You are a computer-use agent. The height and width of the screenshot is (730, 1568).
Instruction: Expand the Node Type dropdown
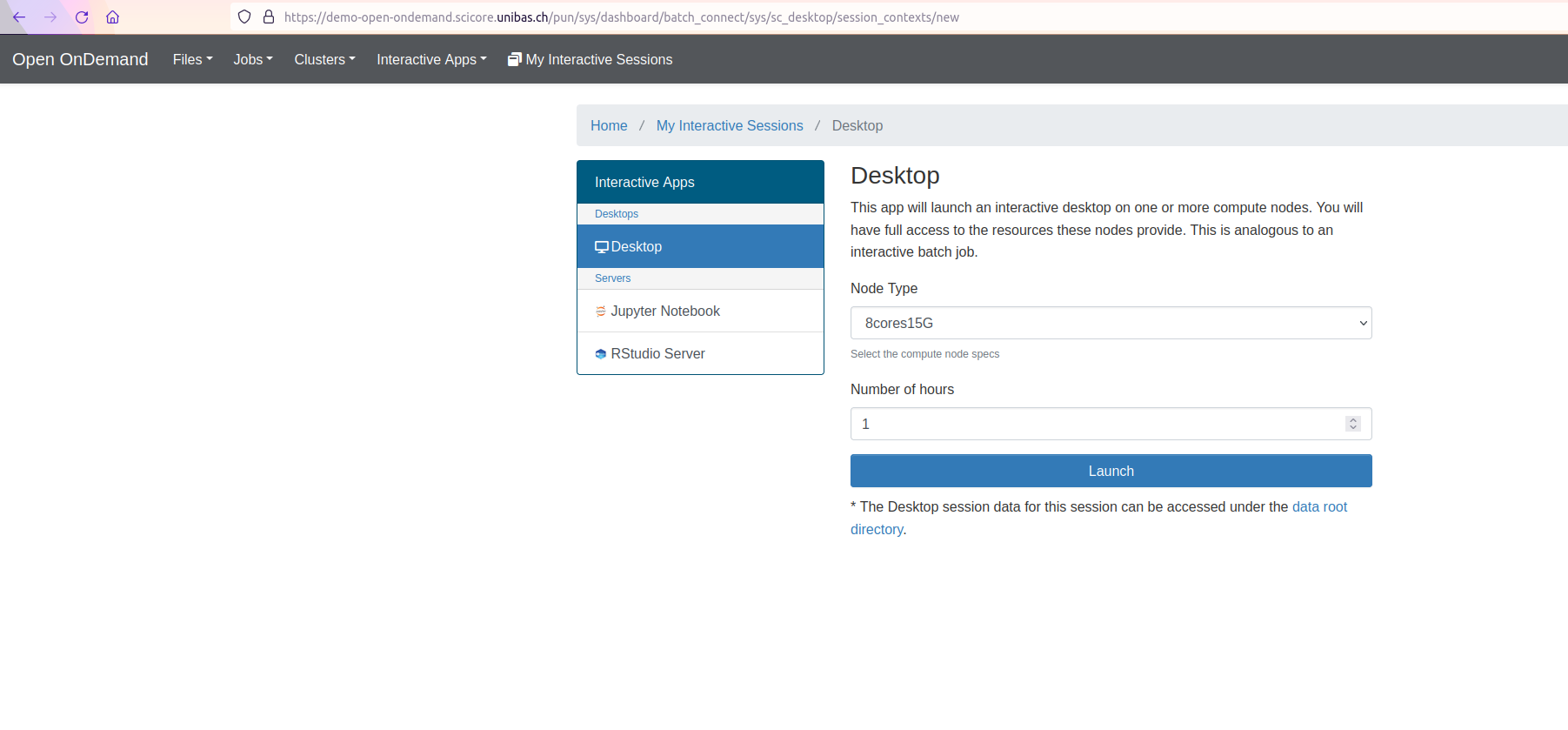coord(1111,324)
